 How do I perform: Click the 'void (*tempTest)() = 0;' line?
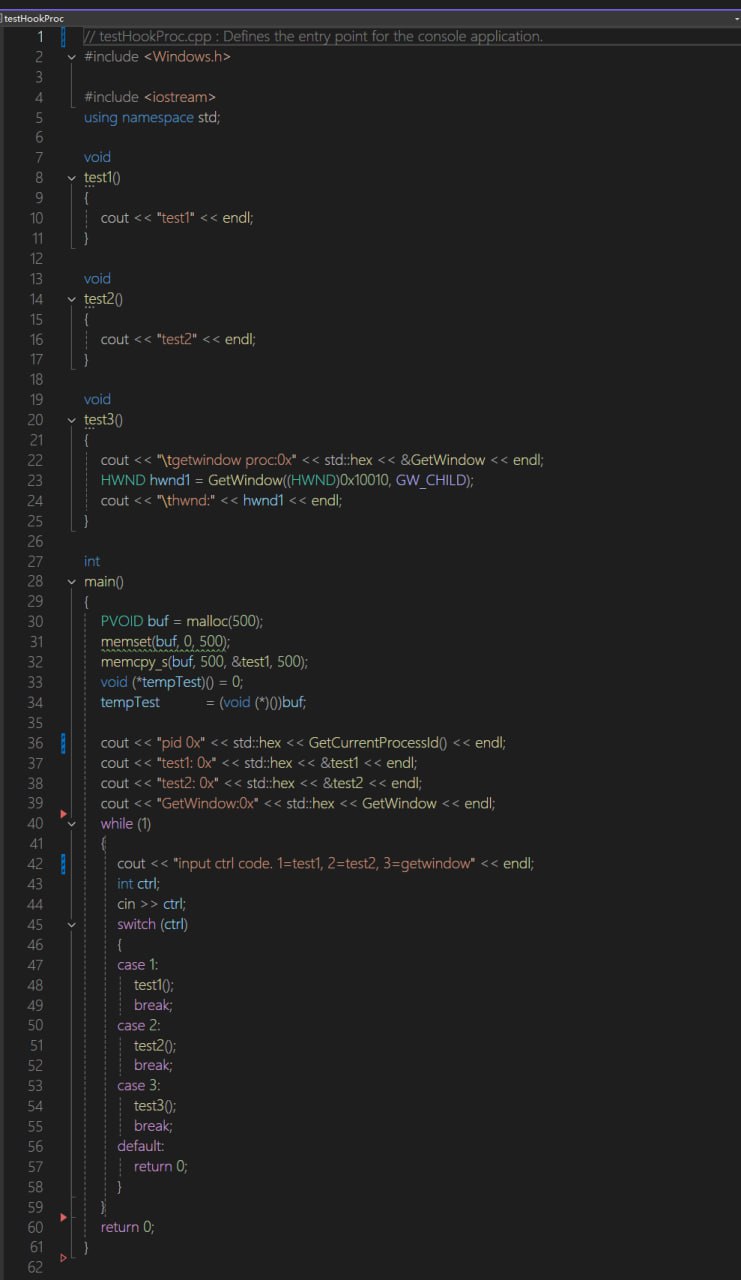172,682
